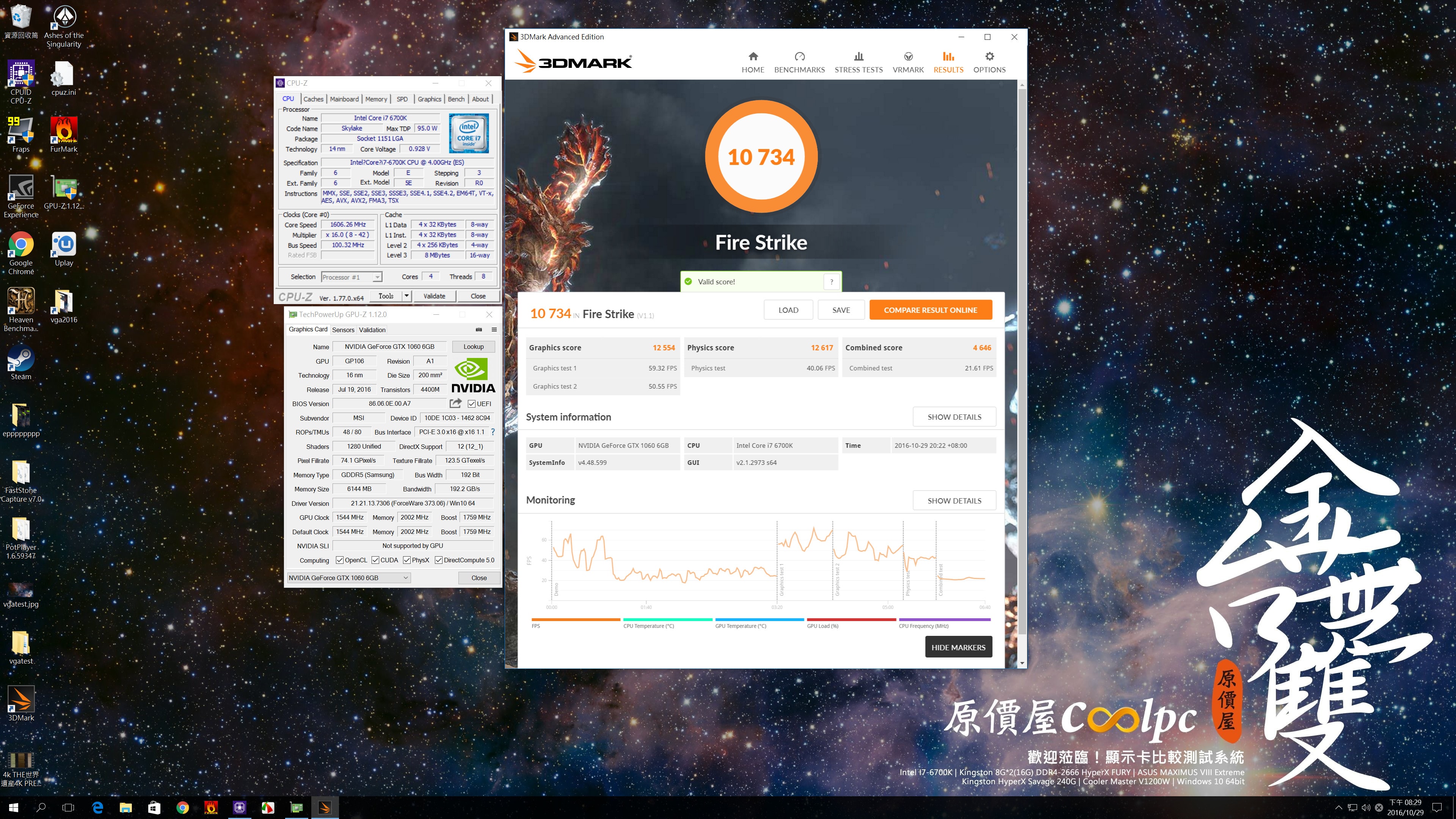Select the Steam desktop icon
The height and width of the screenshot is (819, 1456).
[x=21, y=362]
